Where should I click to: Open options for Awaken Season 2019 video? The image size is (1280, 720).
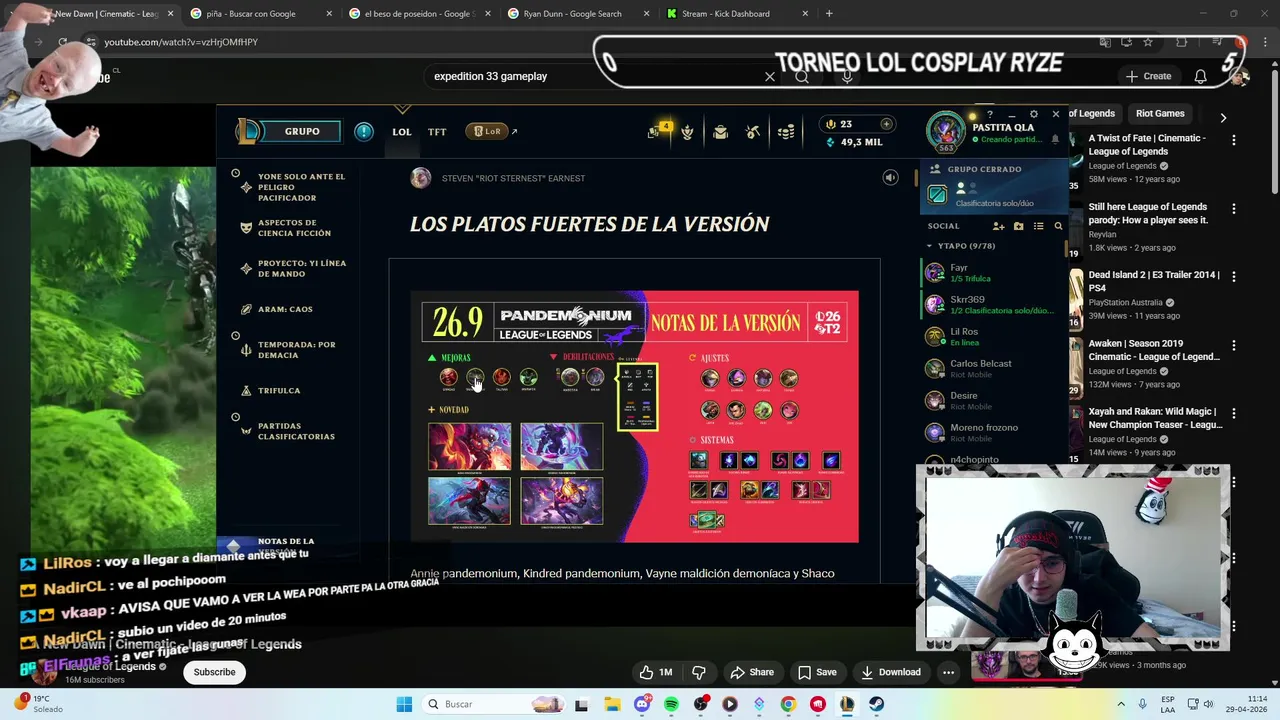(x=1234, y=345)
